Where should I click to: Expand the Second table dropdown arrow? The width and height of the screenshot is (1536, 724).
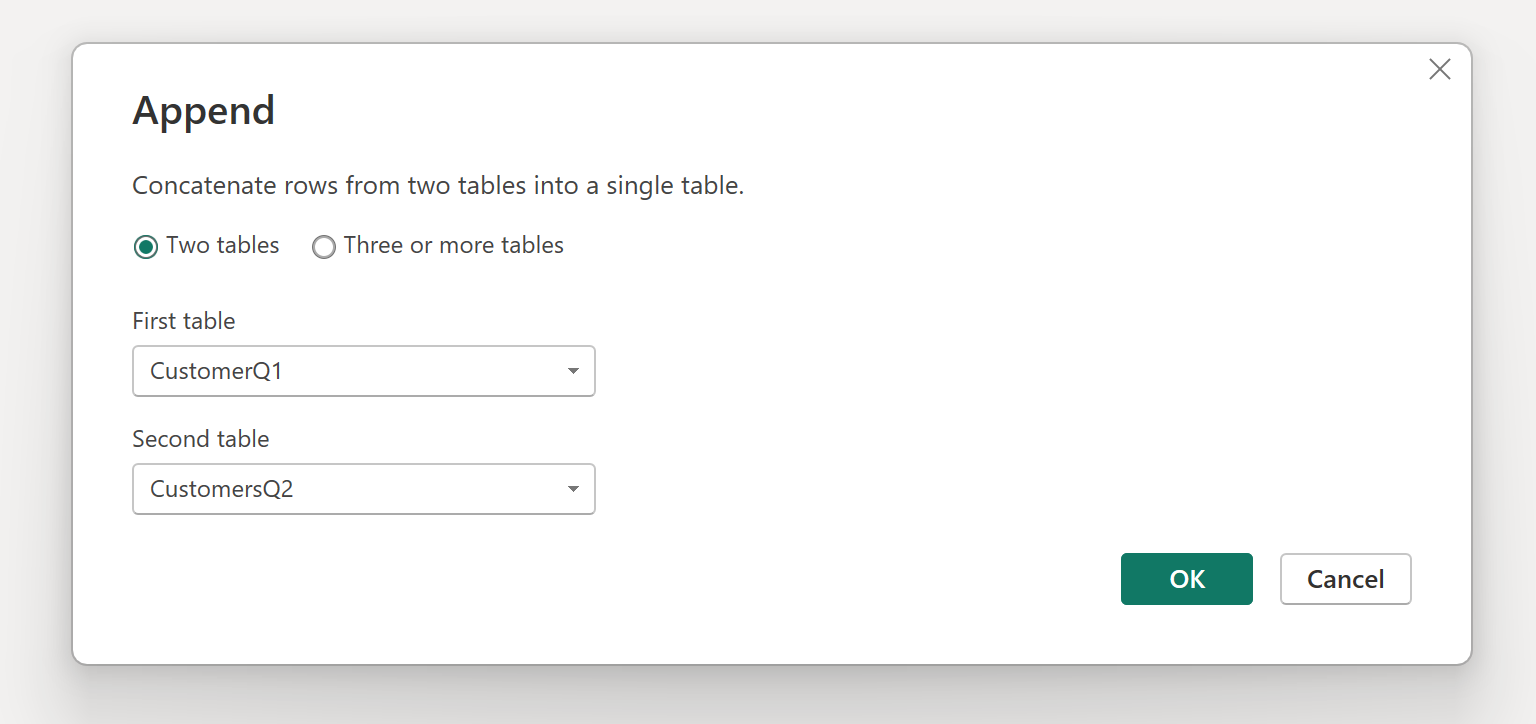click(x=573, y=489)
